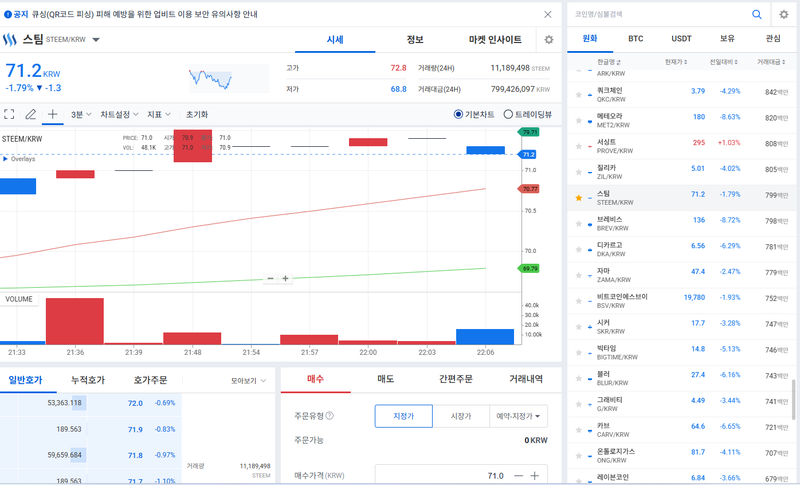Click the mini price sparkline chart
Screen dimensions: 800x485
pos(229,78)
